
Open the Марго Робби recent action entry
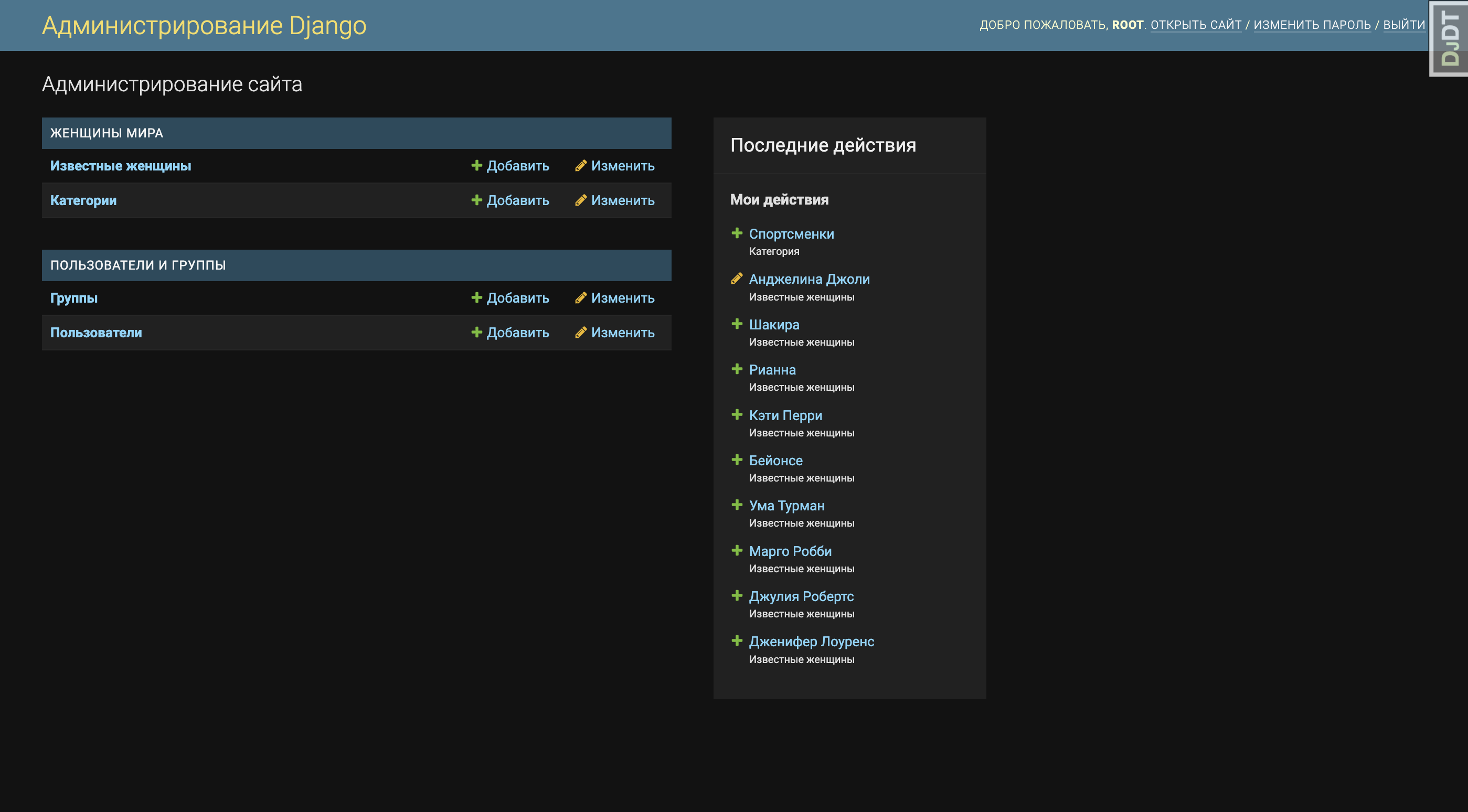pos(790,551)
